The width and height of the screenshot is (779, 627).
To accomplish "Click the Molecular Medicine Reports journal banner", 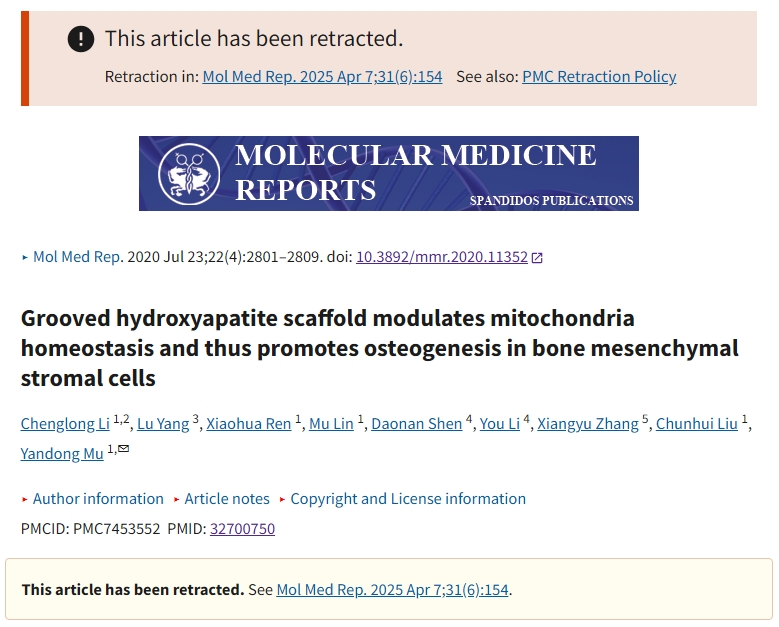I will (389, 173).
